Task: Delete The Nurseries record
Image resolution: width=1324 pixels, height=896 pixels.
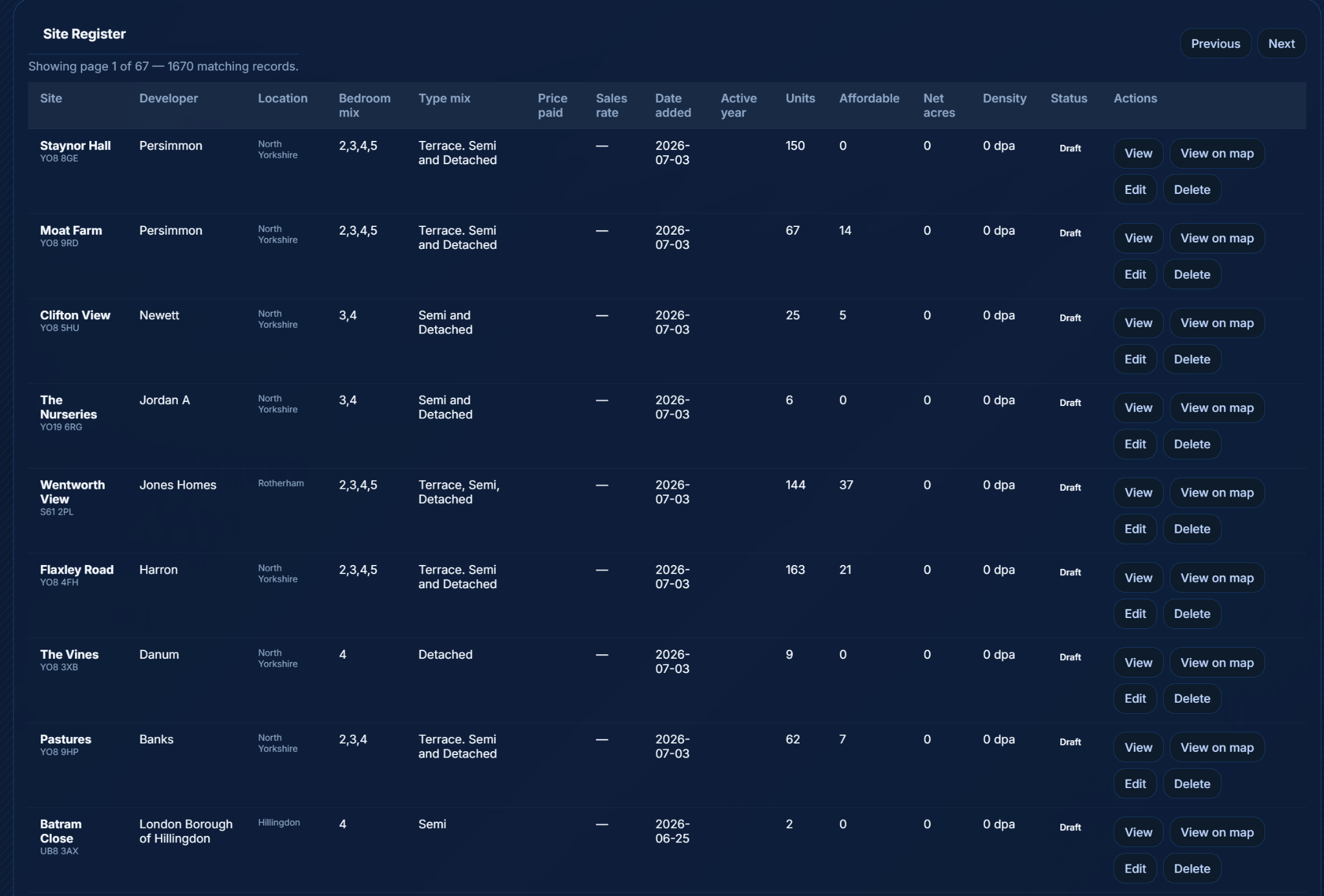Action: [x=1191, y=443]
